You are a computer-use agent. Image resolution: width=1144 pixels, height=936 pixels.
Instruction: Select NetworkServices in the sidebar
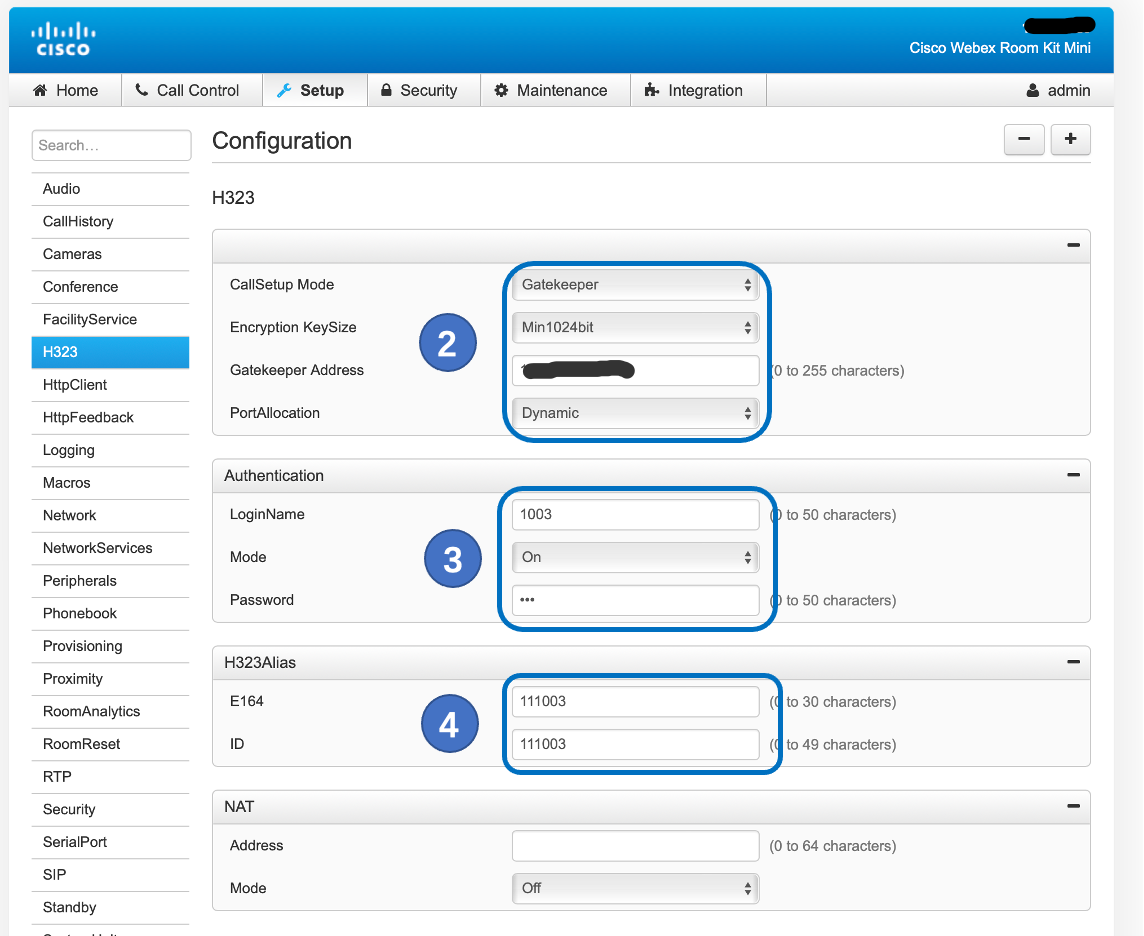110,549
